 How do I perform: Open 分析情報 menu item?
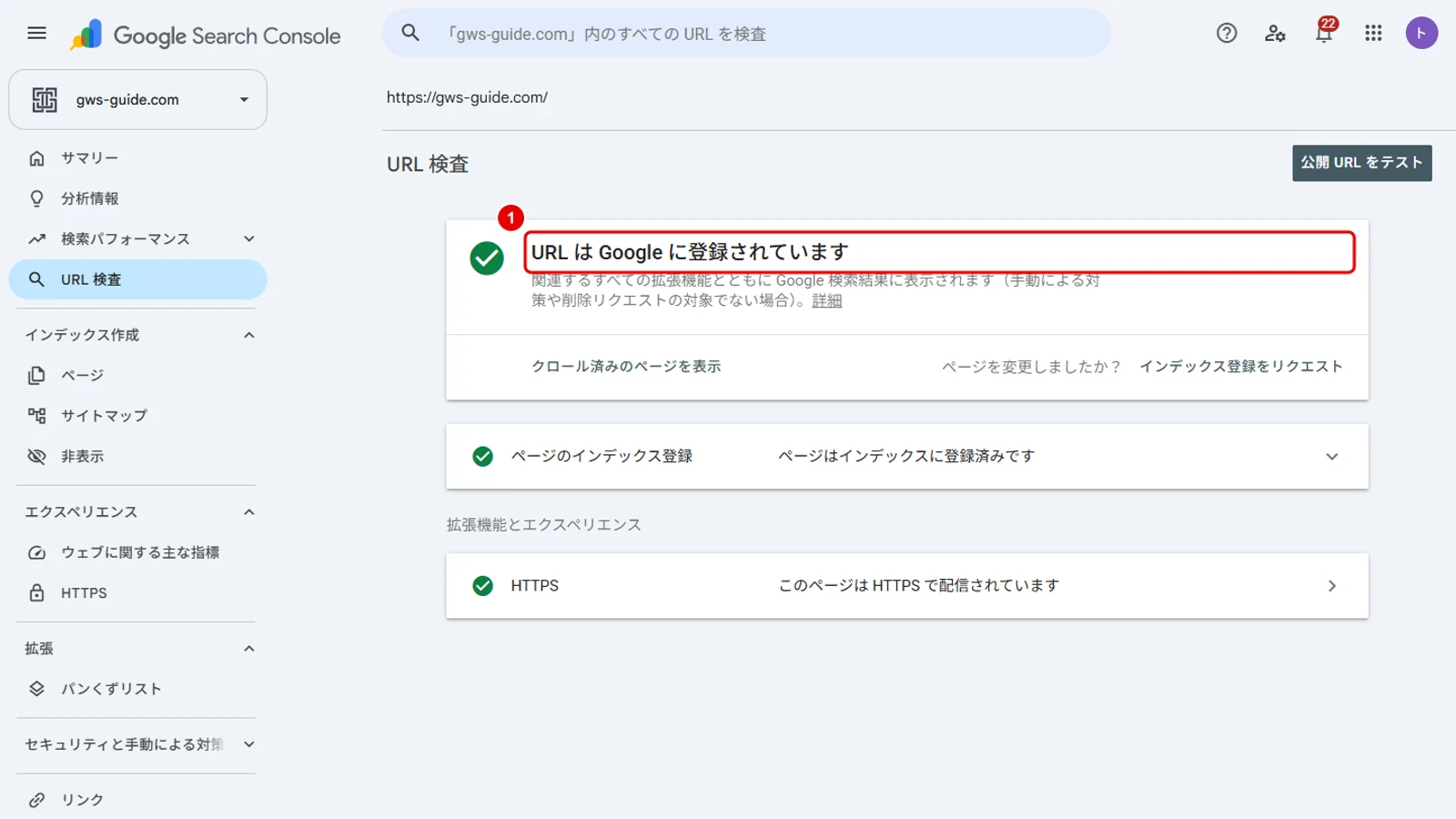pos(137,198)
